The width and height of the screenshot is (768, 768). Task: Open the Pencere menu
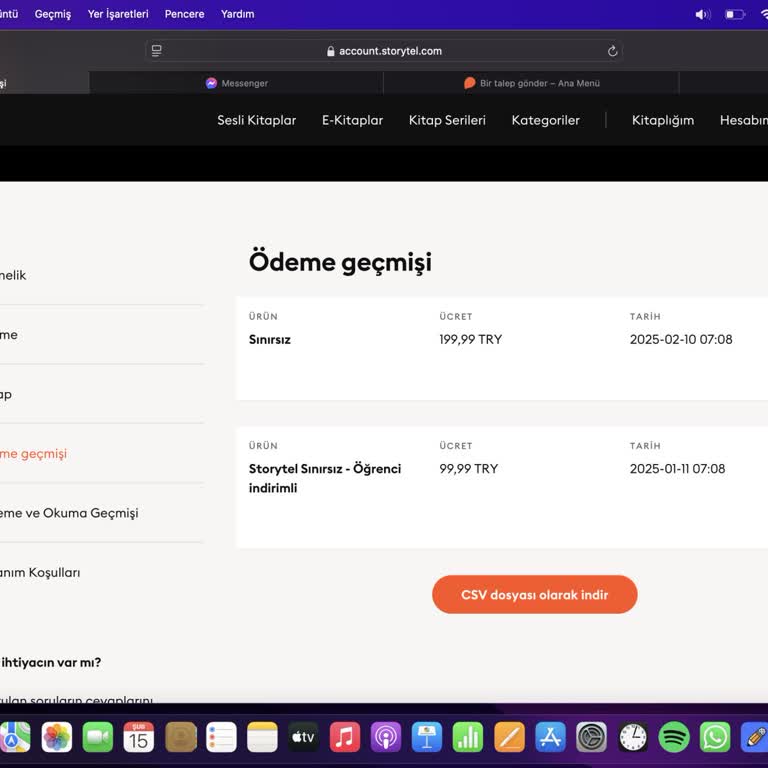184,14
